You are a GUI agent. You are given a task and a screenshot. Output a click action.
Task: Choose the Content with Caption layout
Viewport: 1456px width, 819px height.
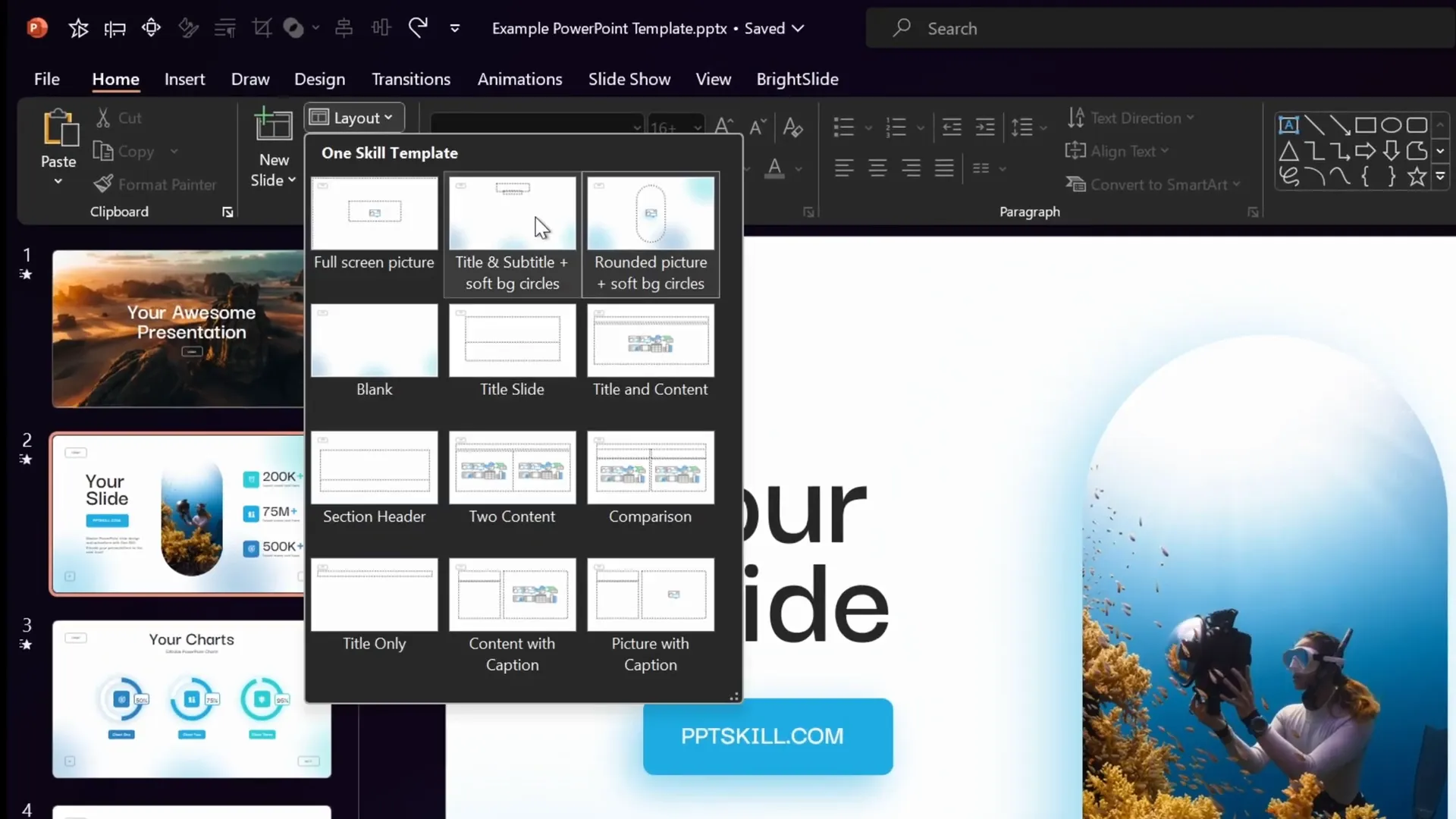(x=512, y=616)
